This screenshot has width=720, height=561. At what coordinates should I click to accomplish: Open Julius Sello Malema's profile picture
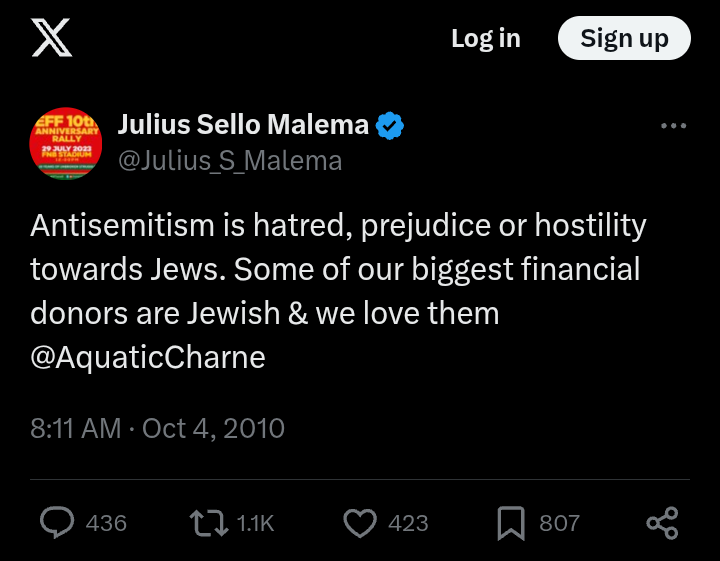(66, 142)
